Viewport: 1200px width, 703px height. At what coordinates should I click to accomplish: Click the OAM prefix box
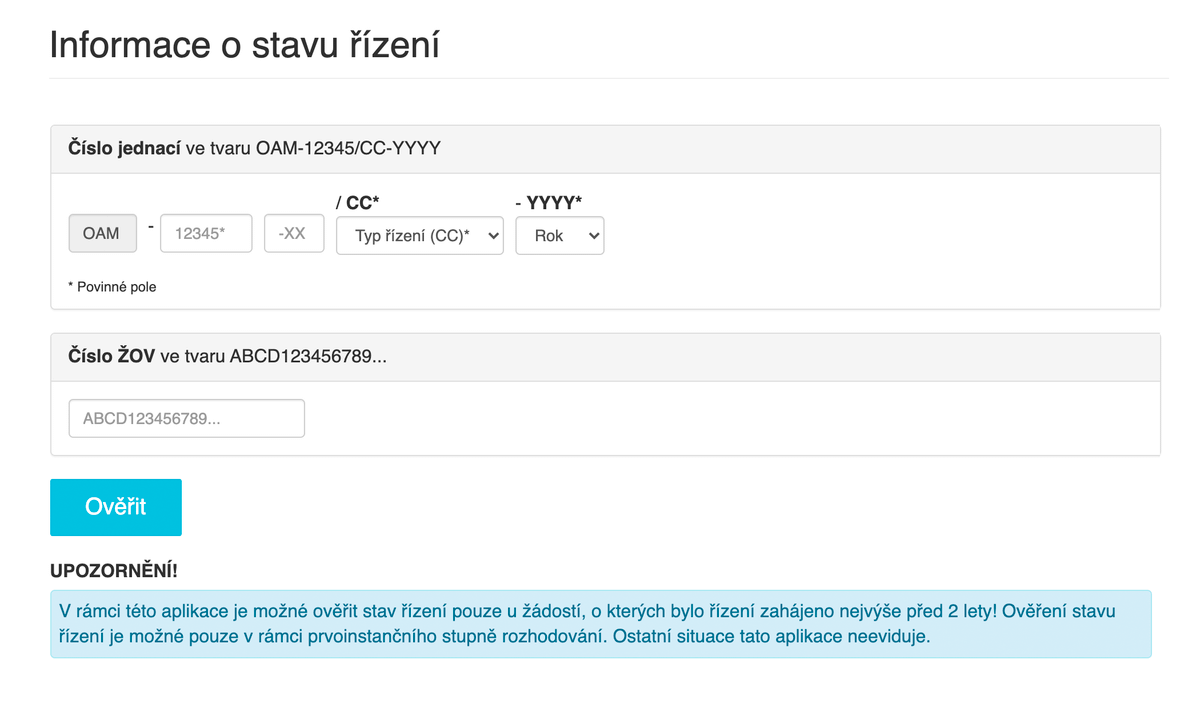(x=101, y=233)
